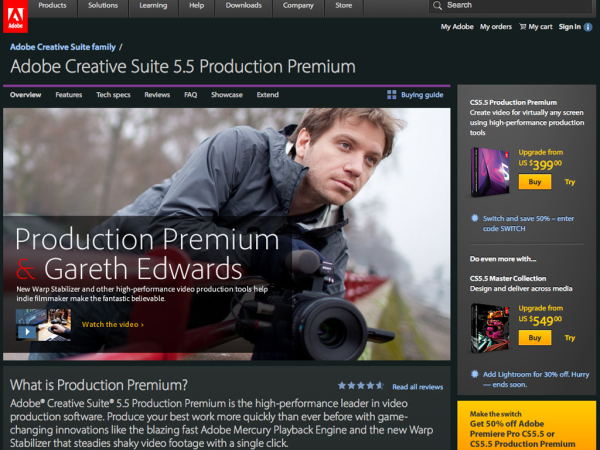
Task: Switch to the Tech specs tab
Action: [113, 95]
